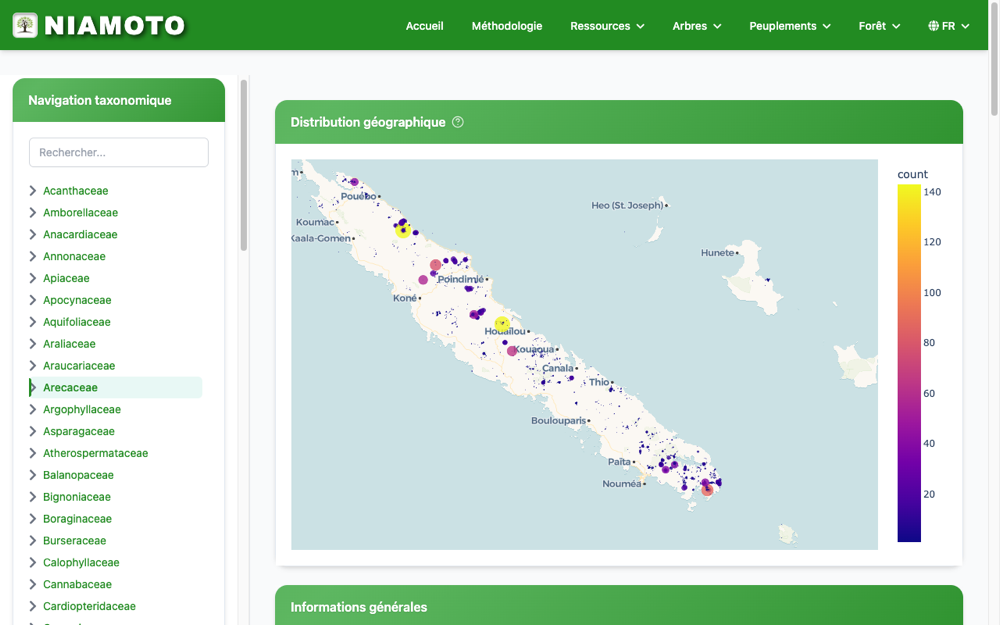Expand the Apiaceae family chevron
Image resolution: width=1000 pixels, height=625 pixels.
coord(33,278)
